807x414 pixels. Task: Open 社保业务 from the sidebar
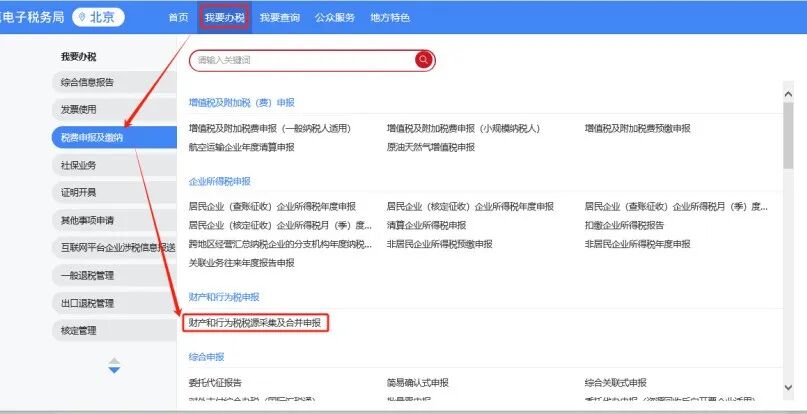pyautogui.click(x=79, y=165)
